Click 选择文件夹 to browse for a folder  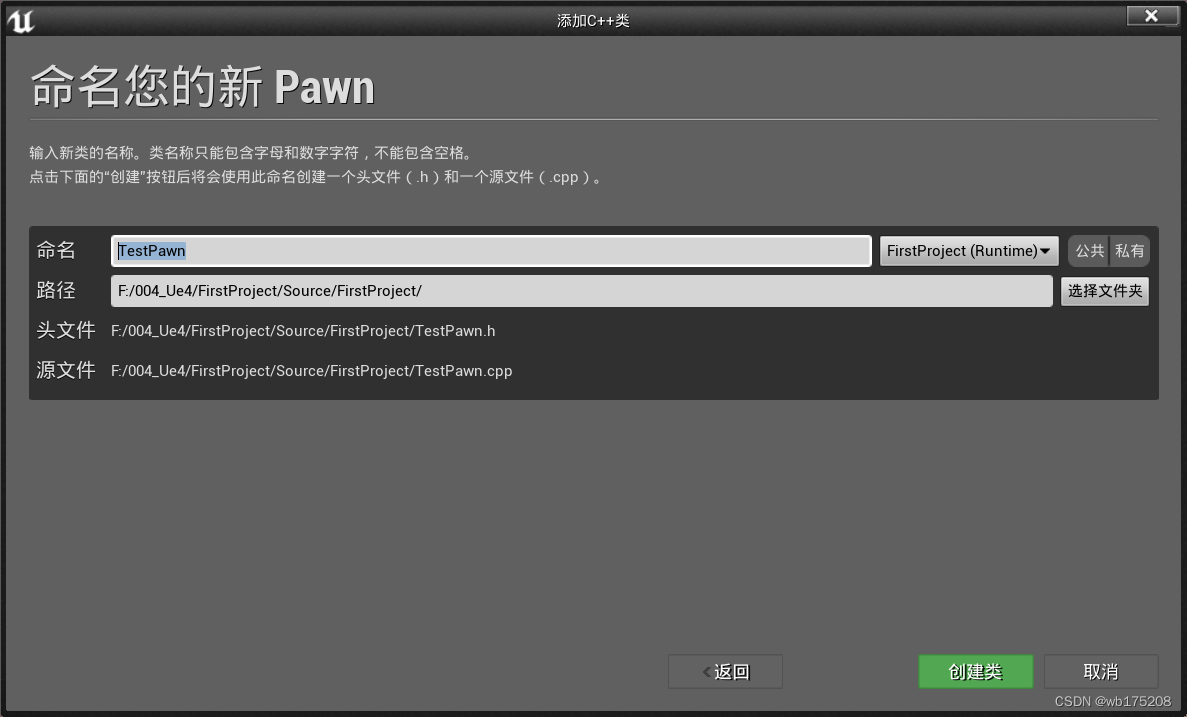pos(1104,291)
